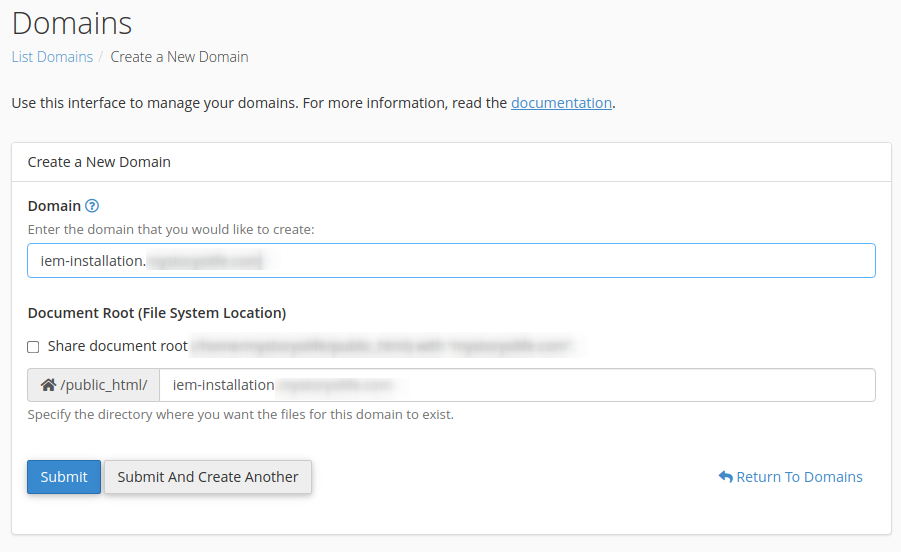The height and width of the screenshot is (552, 901).
Task: Click the Document Root (File System Location) label
Action: [157, 313]
